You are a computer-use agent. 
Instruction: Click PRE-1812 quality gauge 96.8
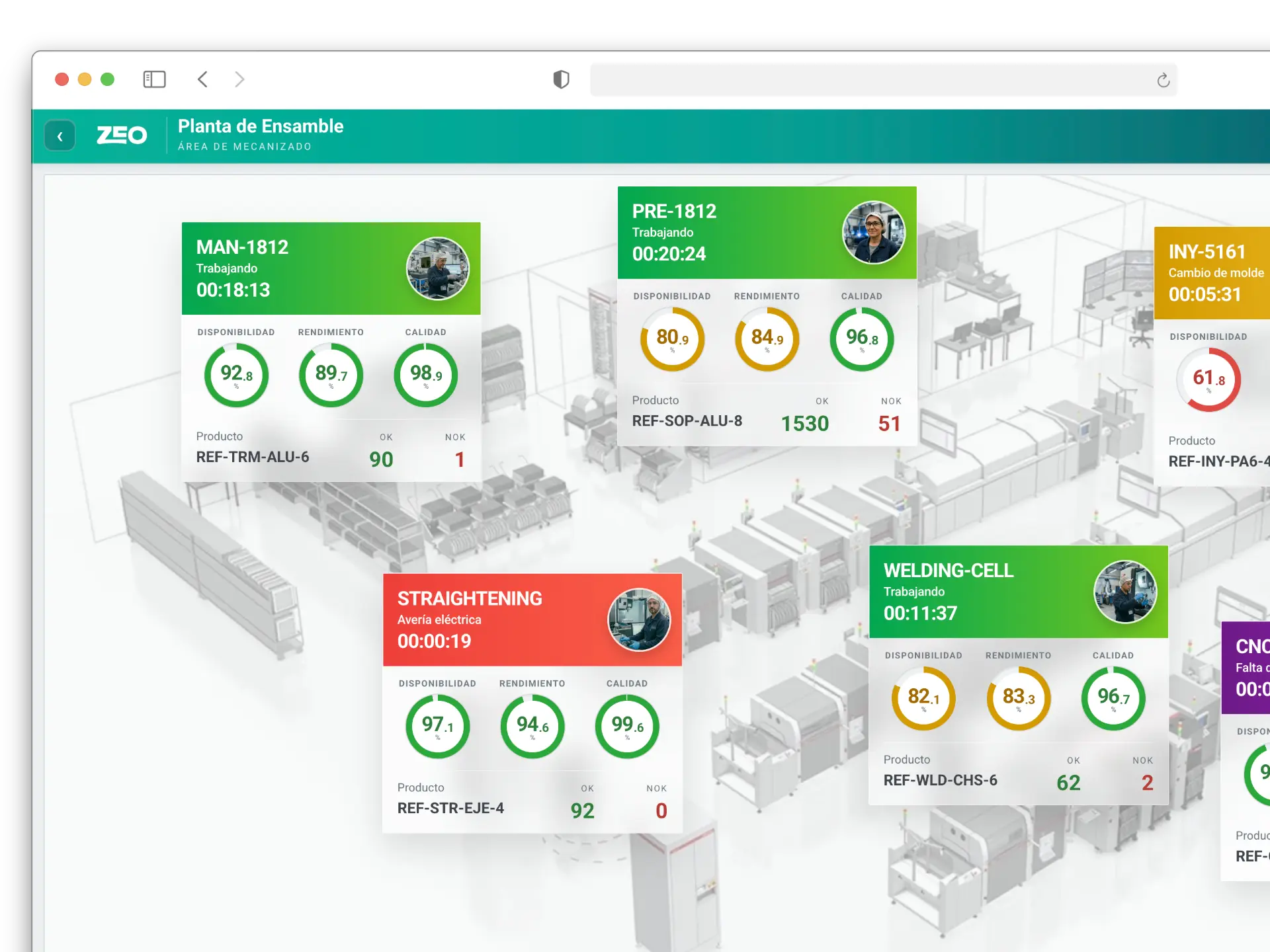(862, 339)
